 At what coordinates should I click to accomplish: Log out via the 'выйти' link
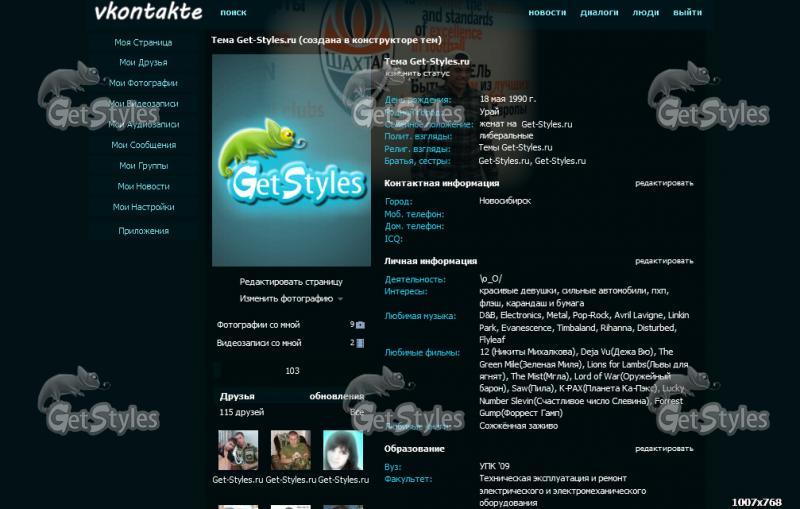click(x=687, y=13)
